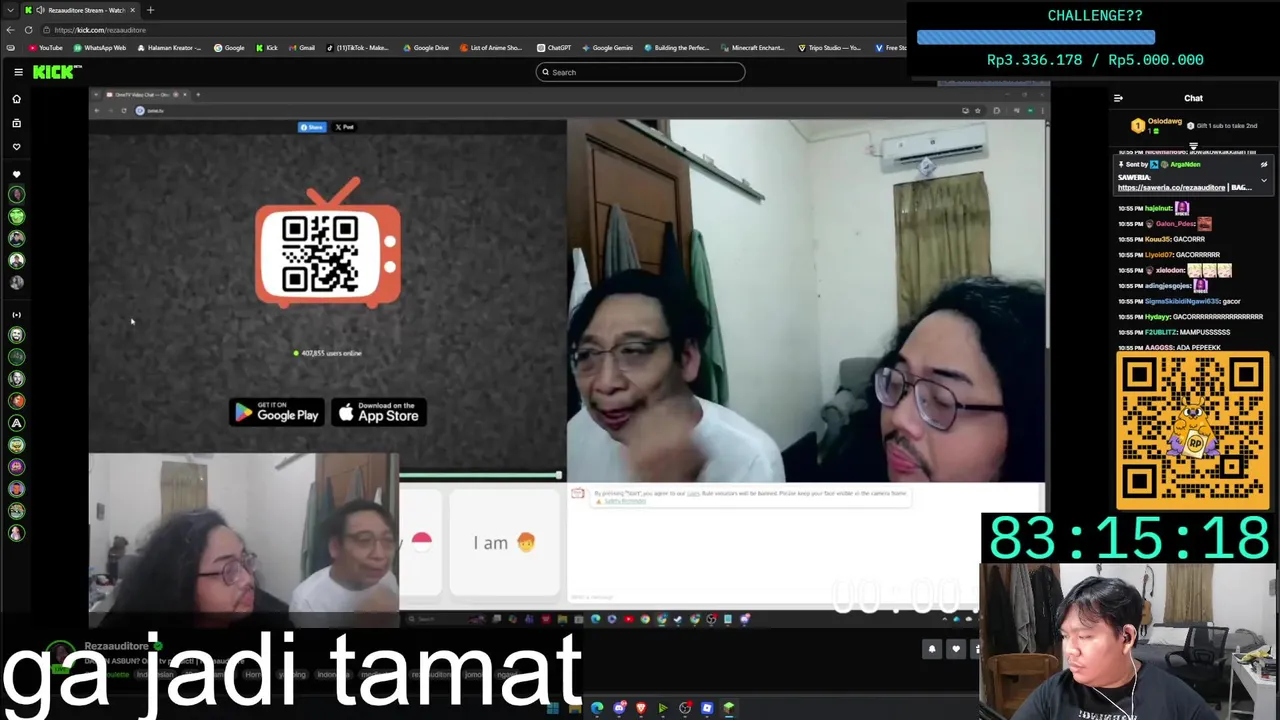Open a new browser tab with plus

pos(150,10)
